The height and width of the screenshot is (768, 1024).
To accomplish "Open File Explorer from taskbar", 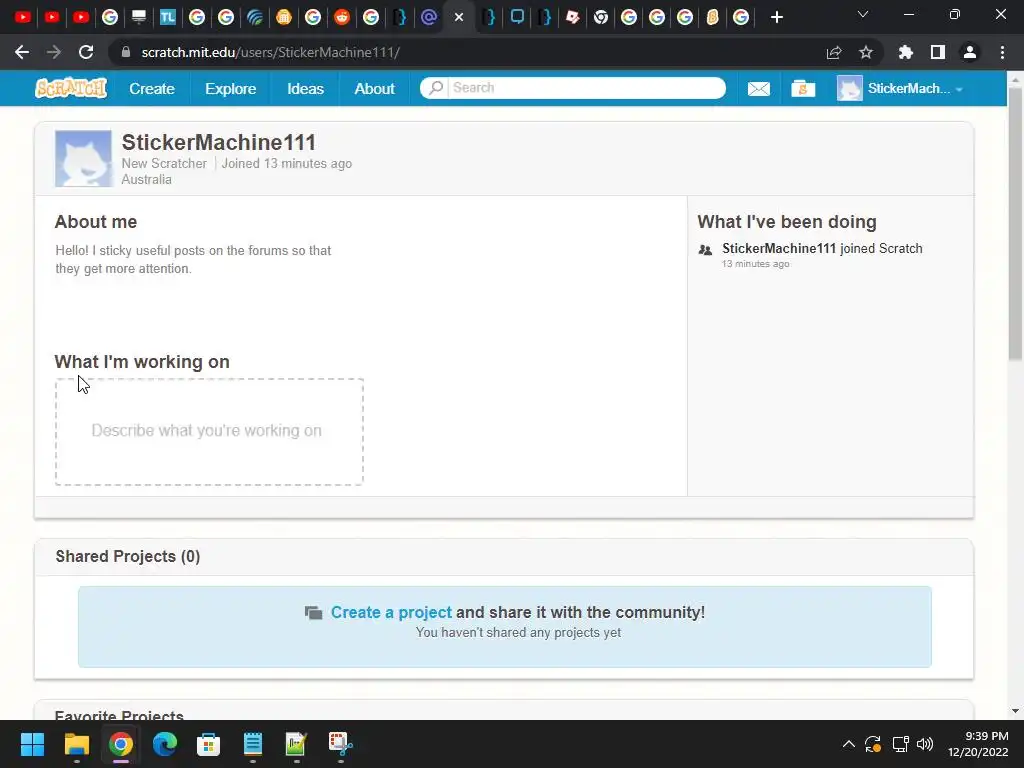I will click(76, 744).
